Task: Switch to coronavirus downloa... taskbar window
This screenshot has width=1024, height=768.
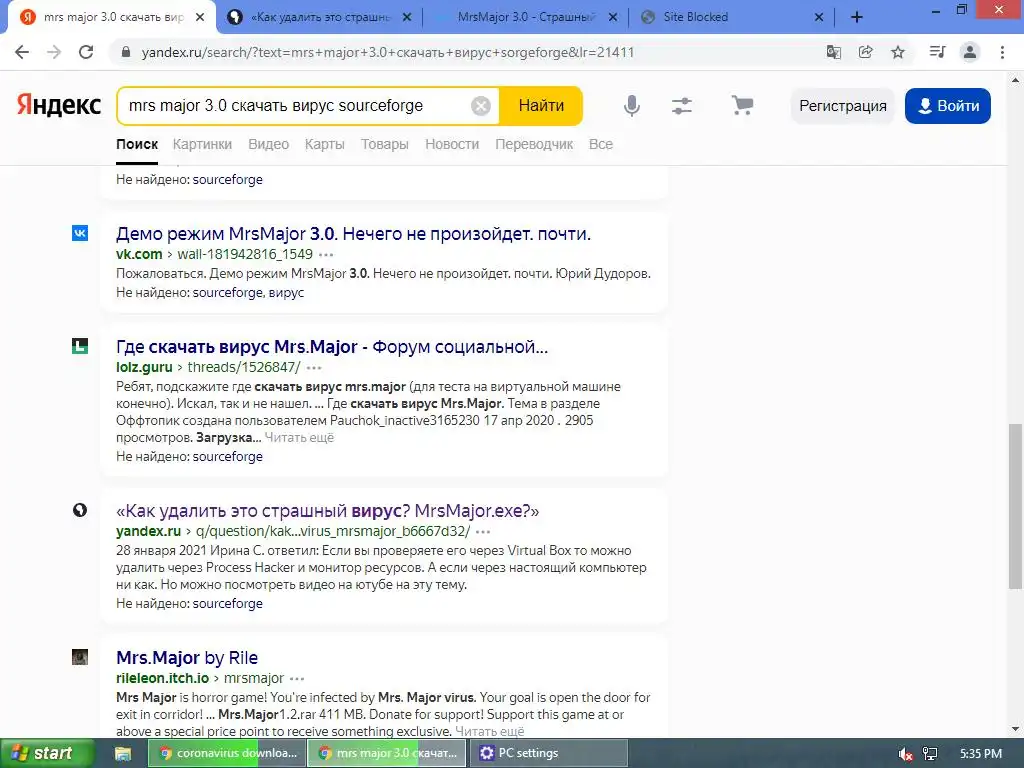Action: pyautogui.click(x=226, y=754)
